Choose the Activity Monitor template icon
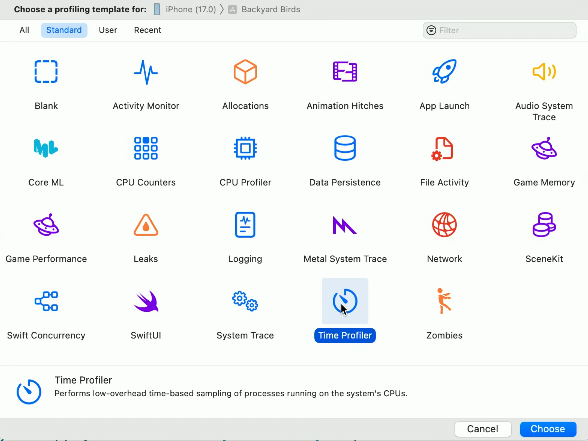588x441 pixels. tap(146, 72)
